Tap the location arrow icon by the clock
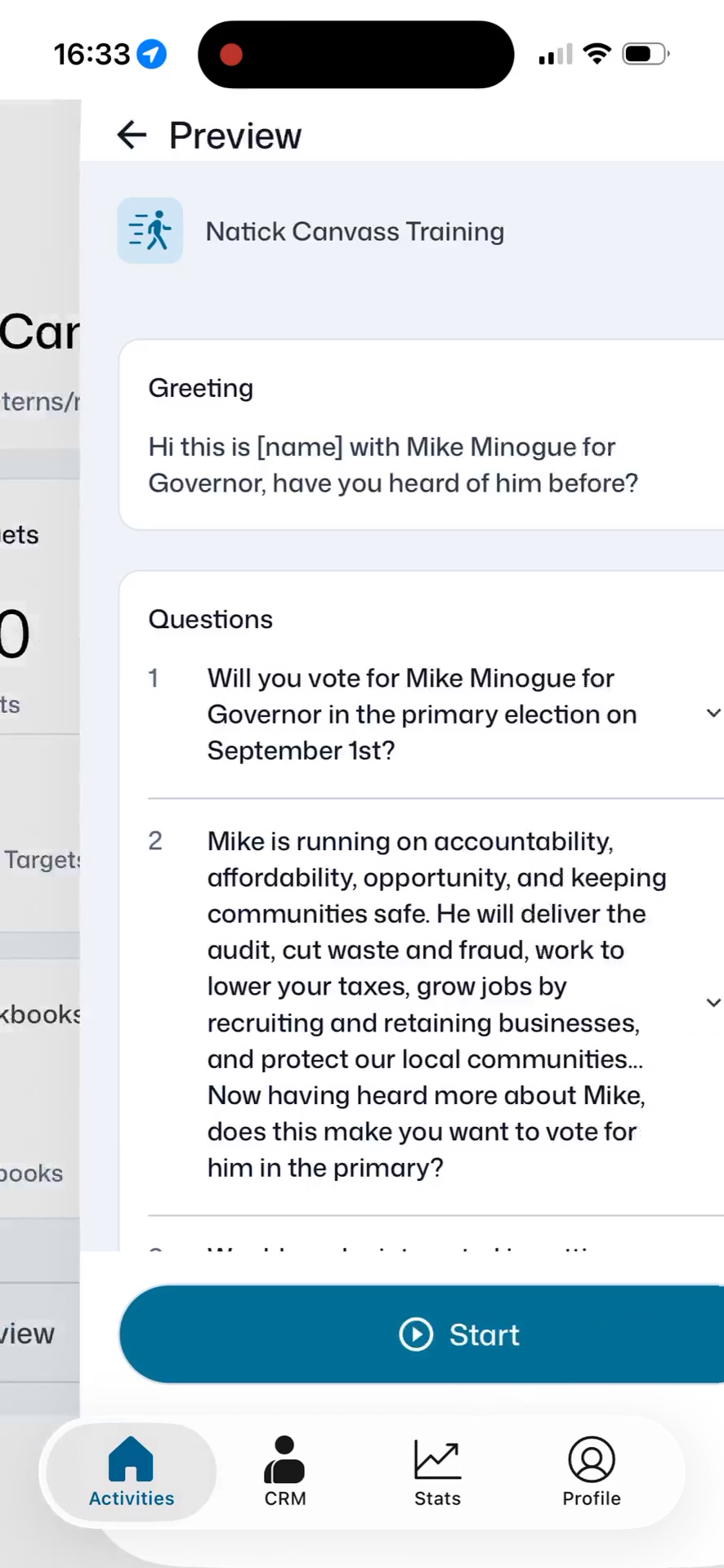This screenshot has width=724, height=1568. click(x=151, y=54)
